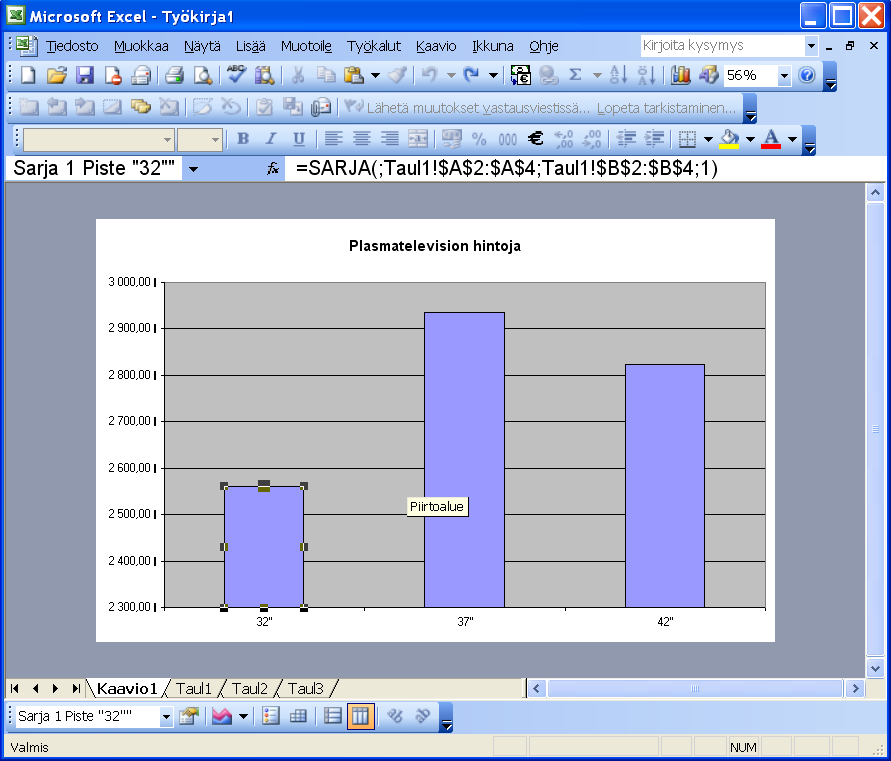Go to the last sheet tab button
This screenshot has height=761, width=891.
(x=76, y=689)
